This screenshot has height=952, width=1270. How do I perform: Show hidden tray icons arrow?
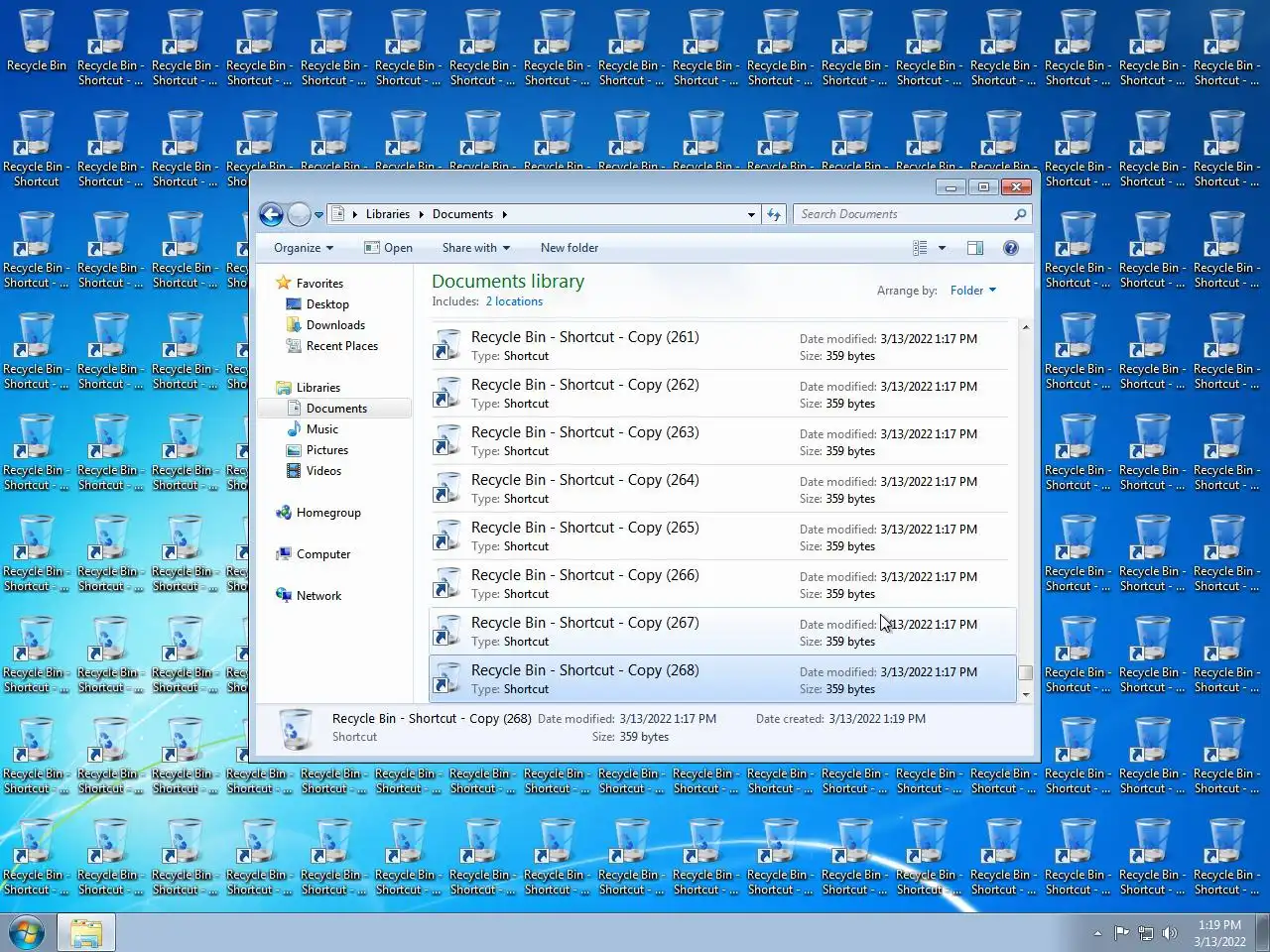tap(1097, 933)
